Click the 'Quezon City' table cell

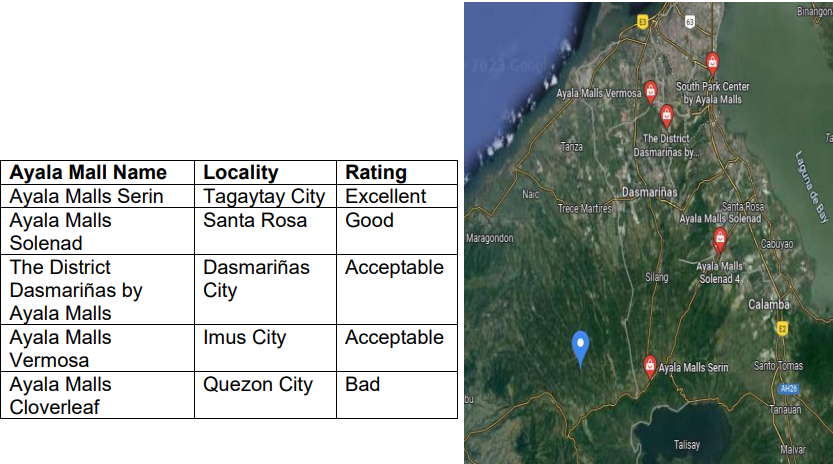coord(266,395)
